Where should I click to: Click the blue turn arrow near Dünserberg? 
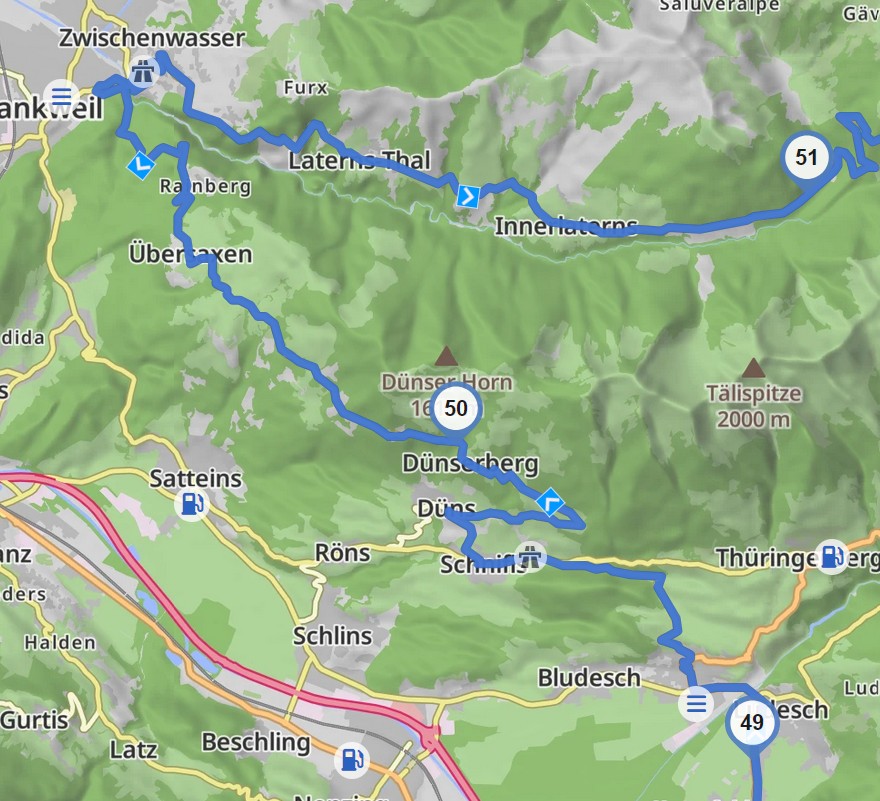pos(550,501)
